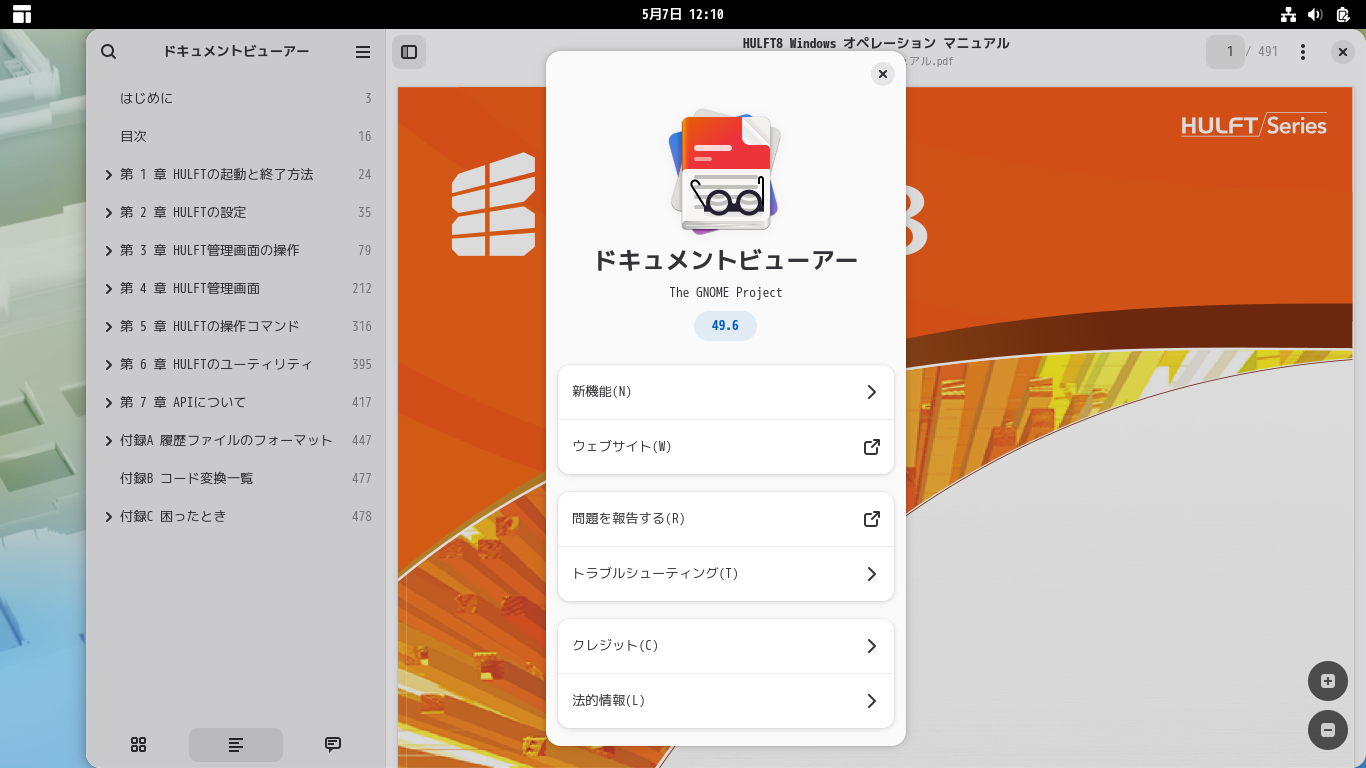Open the sidebar hamburger menu
Screen dimensions: 1366x768
363,52
